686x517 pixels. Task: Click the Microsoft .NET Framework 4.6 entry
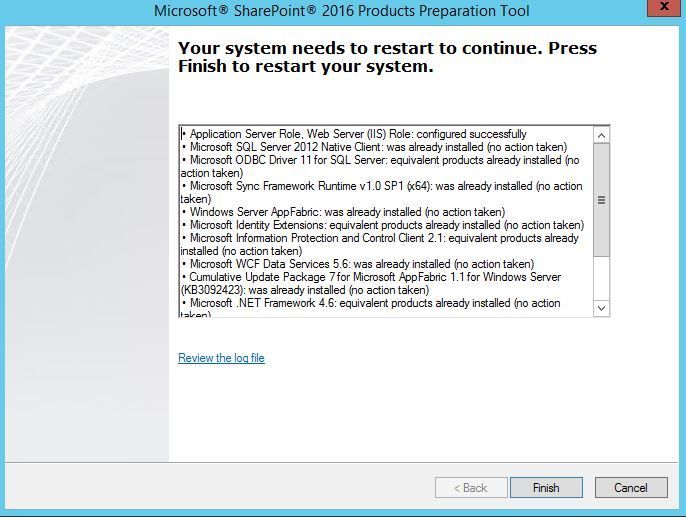[x=371, y=308]
